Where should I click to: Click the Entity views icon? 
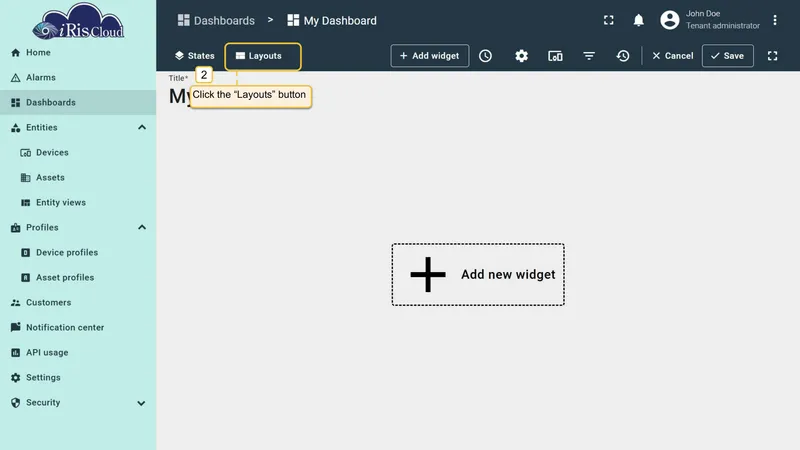click(x=26, y=203)
